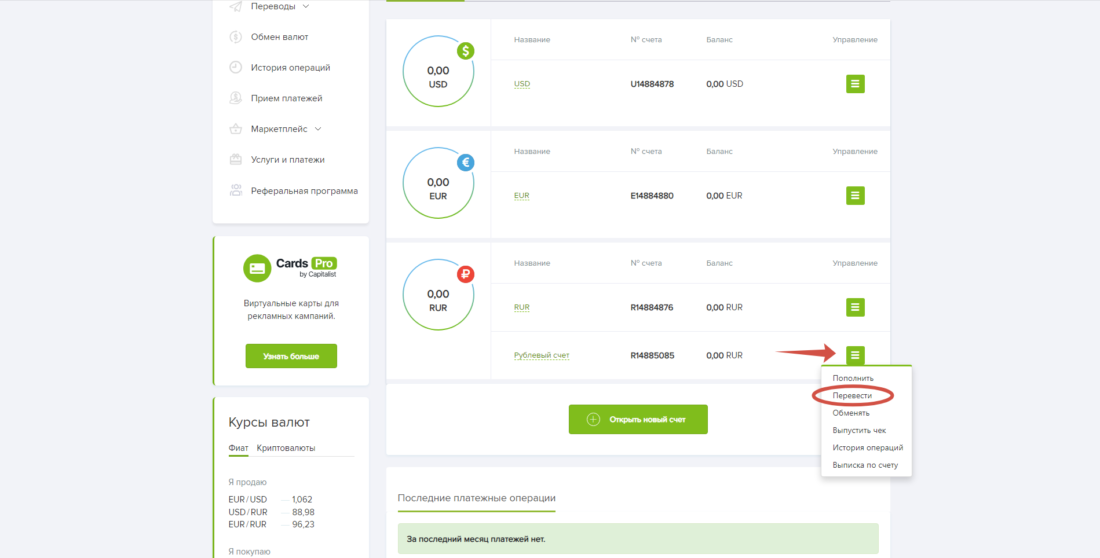Expand the Маркетплейс menu chevron
1100x558 pixels.
[x=318, y=129]
